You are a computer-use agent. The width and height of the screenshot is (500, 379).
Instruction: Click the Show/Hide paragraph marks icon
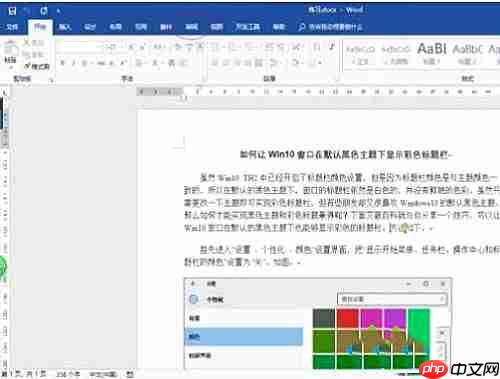point(332,47)
